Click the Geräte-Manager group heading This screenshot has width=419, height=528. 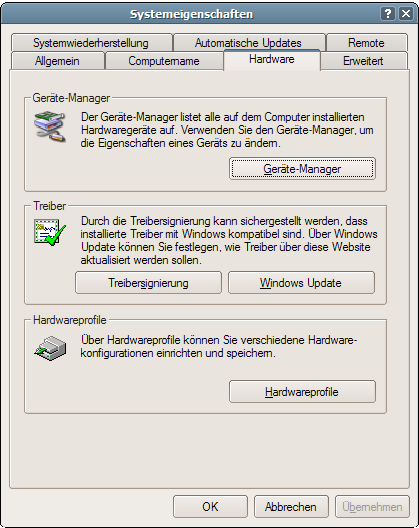tap(71, 98)
